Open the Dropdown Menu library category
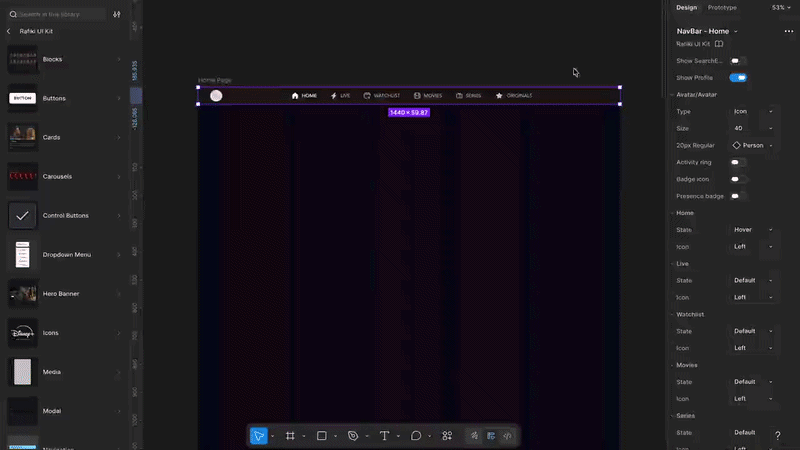Image resolution: width=800 pixels, height=450 pixels. pos(64,255)
